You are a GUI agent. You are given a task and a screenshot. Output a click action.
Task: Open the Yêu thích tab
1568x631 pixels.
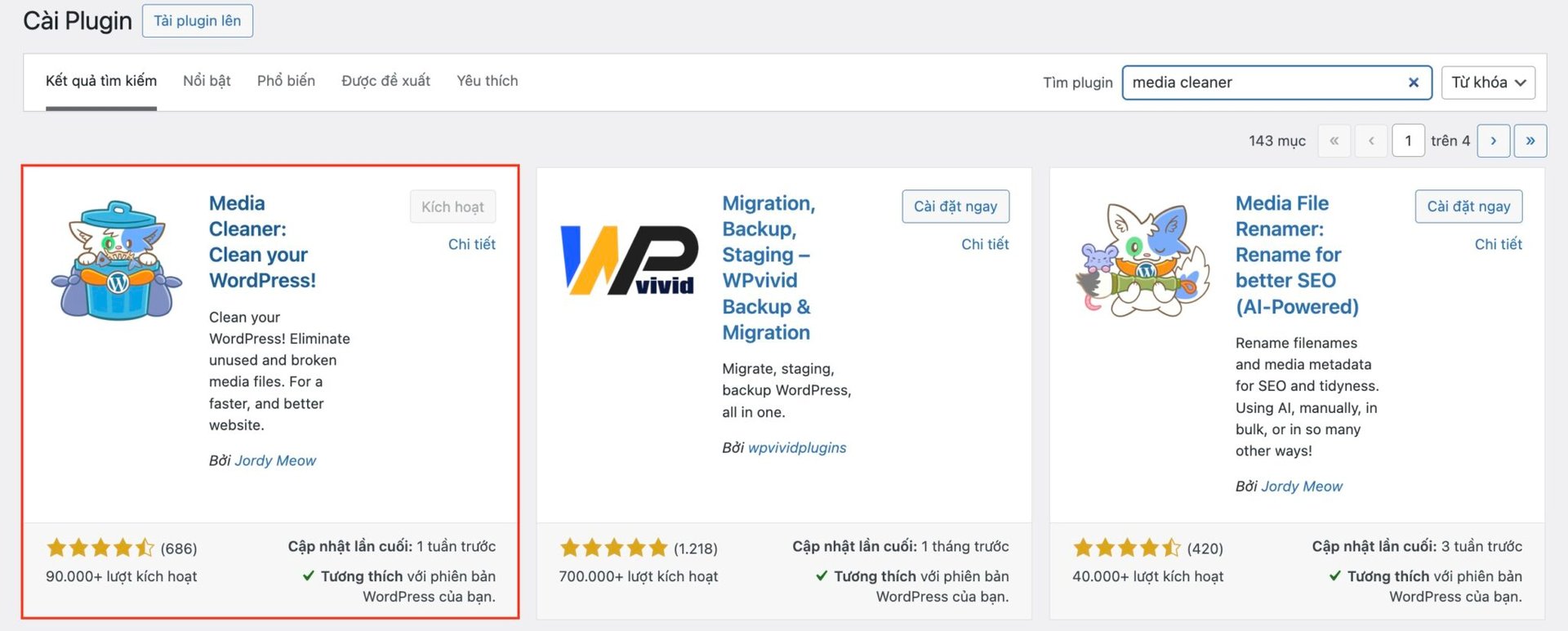coord(487,81)
